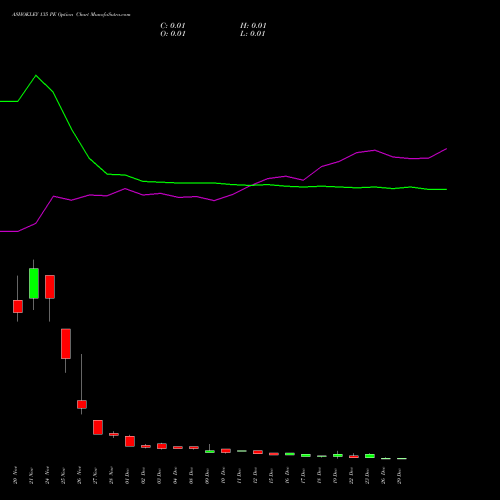500x500 pixels.
Task: Select the low price 'L: 0.01' value
Action: [253, 34]
